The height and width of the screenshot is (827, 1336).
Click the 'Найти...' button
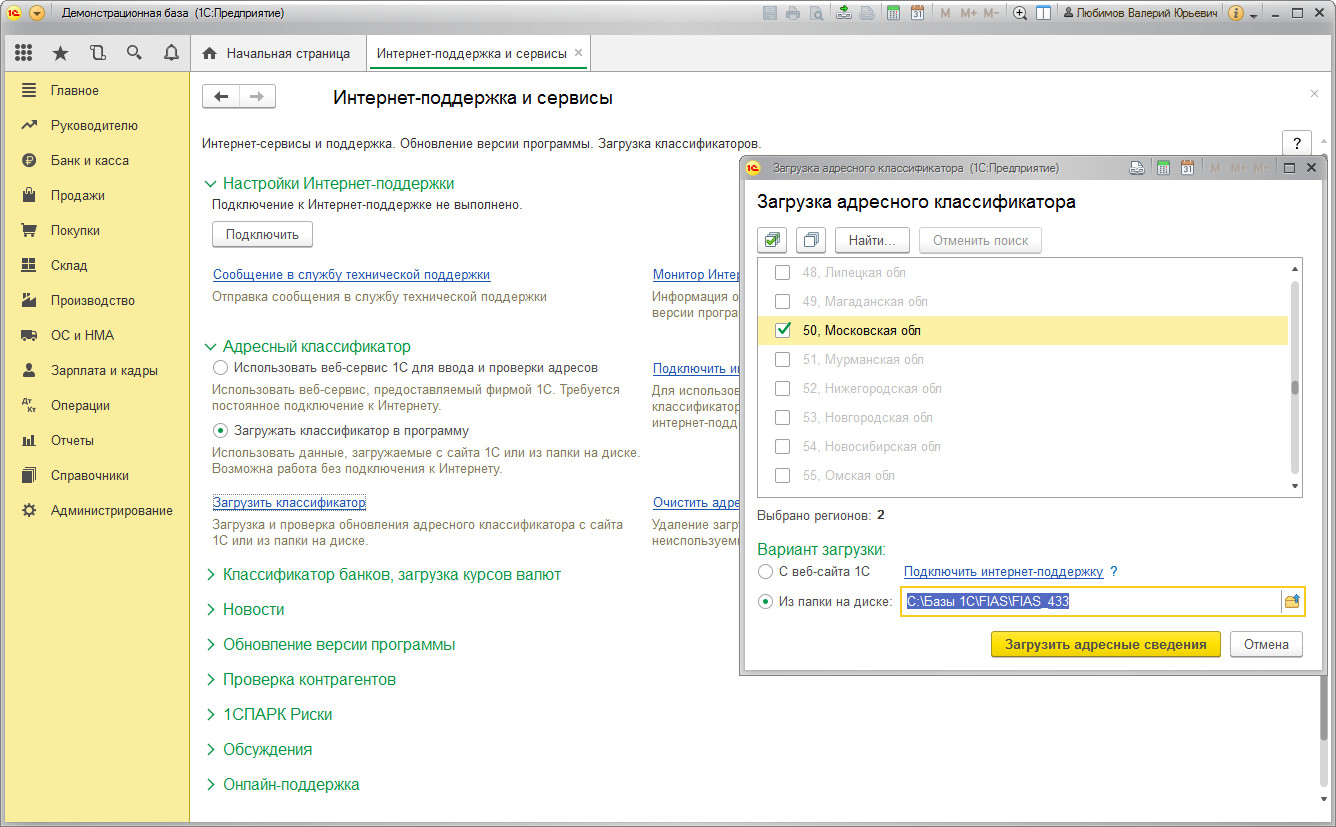tap(872, 240)
